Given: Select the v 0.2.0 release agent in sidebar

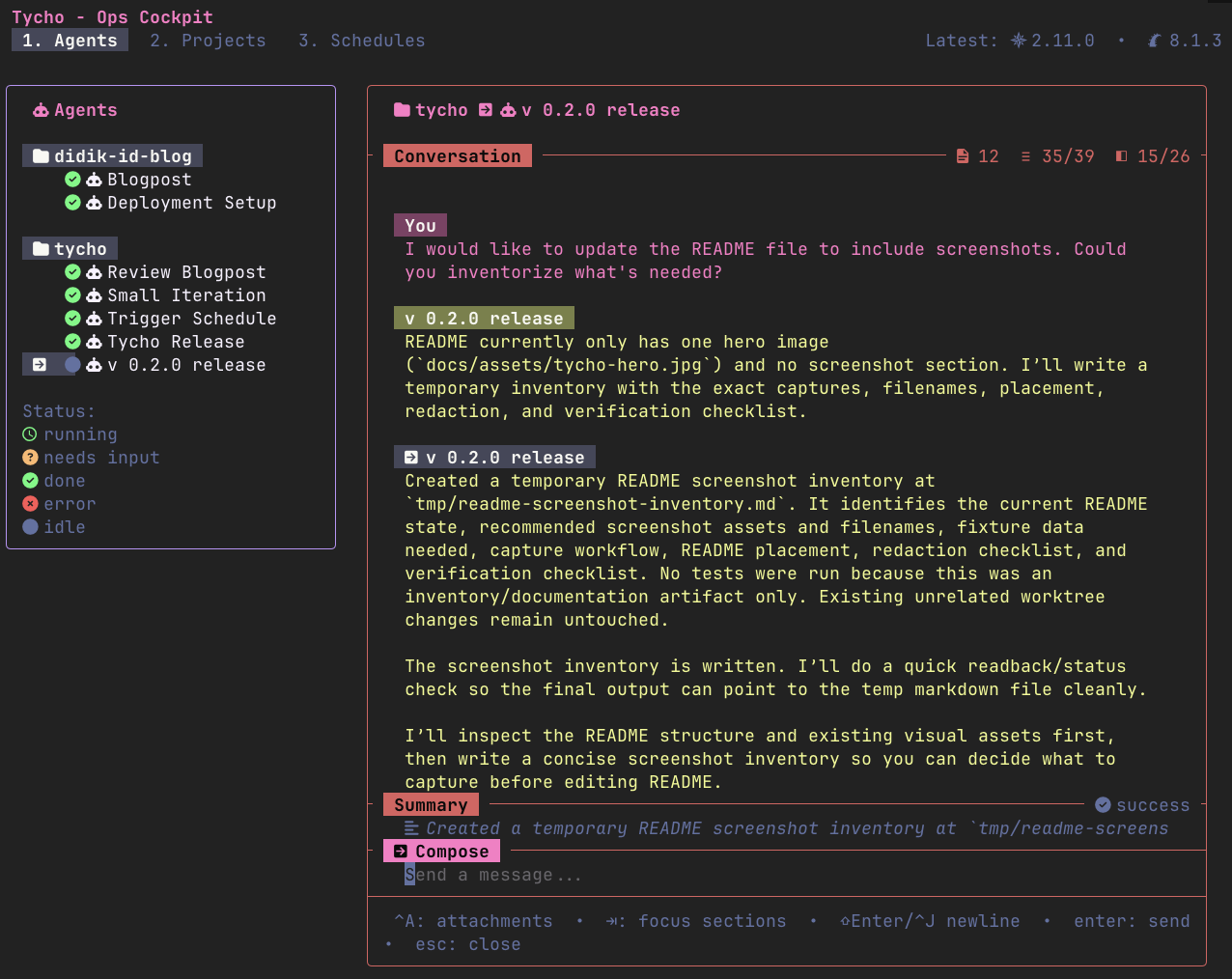Looking at the screenshot, I should (x=186, y=365).
